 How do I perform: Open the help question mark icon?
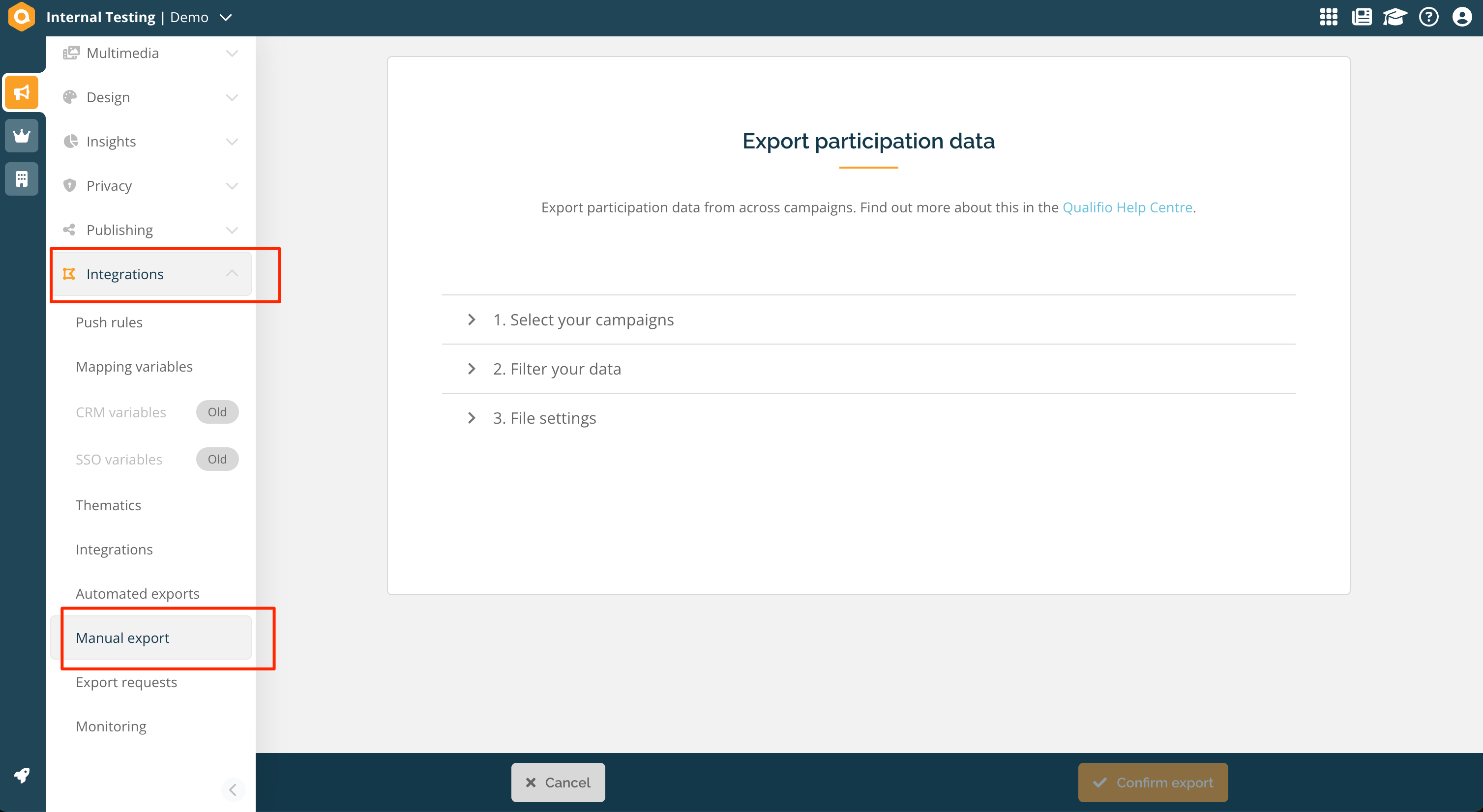(1429, 17)
